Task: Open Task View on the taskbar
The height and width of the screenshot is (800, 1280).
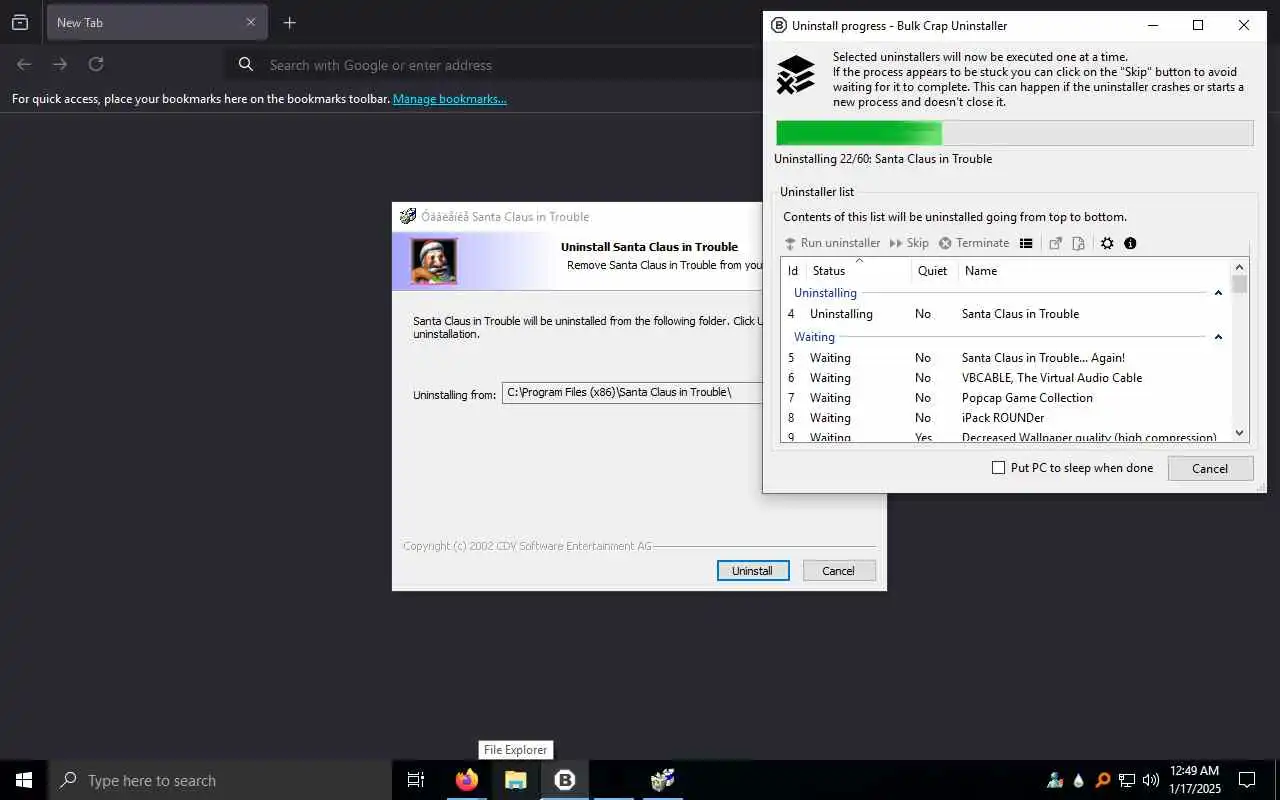Action: pyautogui.click(x=416, y=780)
